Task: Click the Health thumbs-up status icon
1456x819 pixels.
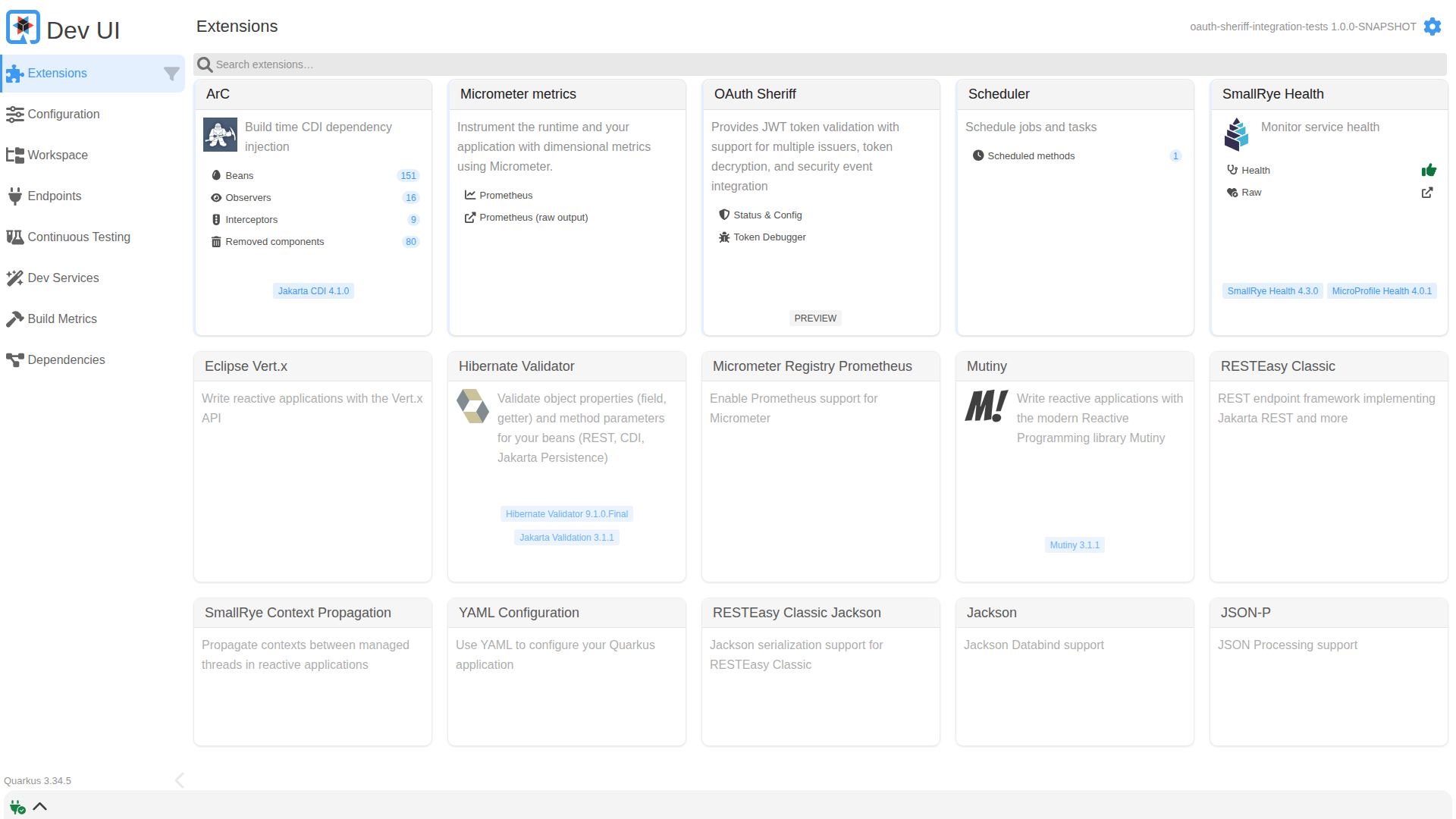Action: click(1429, 170)
